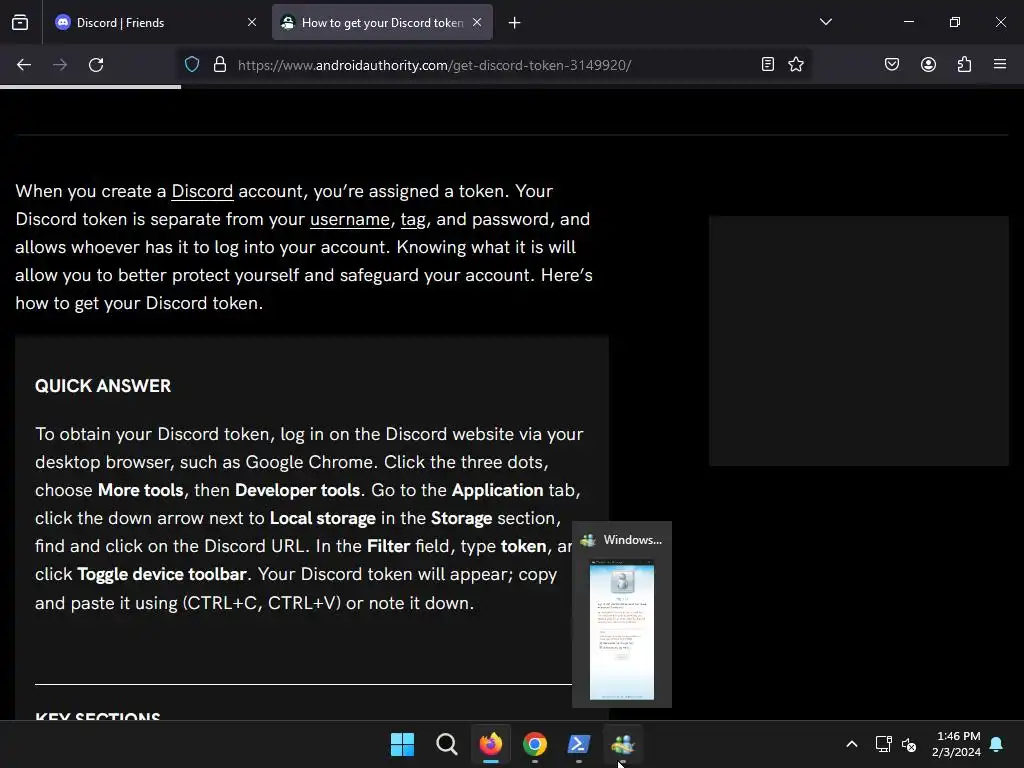Screen dimensions: 1024x768
Task: Open the Firefox application menu
Action: click(x=1000, y=65)
